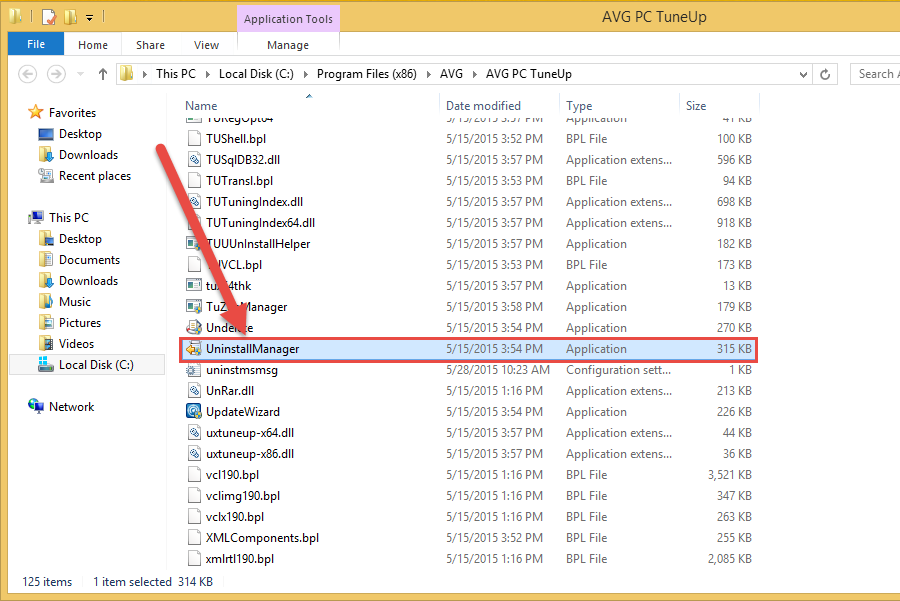
Task: Click the uxtuneup-x64.dll file icon
Action: (194, 433)
